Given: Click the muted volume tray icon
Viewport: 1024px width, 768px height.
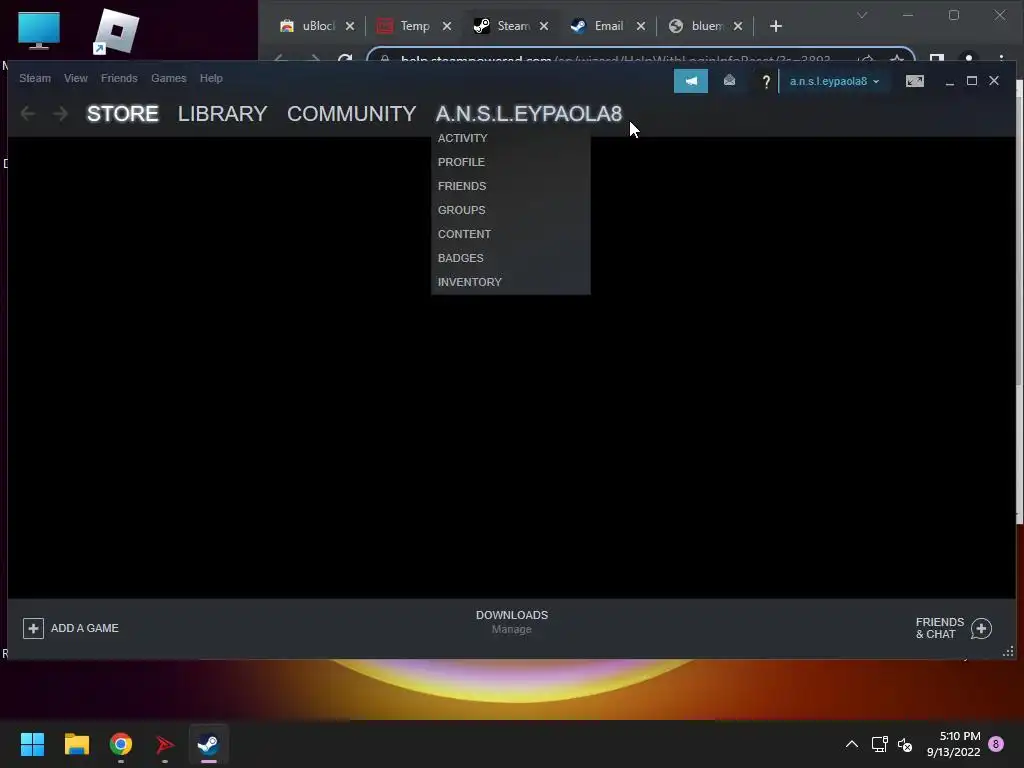Looking at the screenshot, I should [x=905, y=744].
